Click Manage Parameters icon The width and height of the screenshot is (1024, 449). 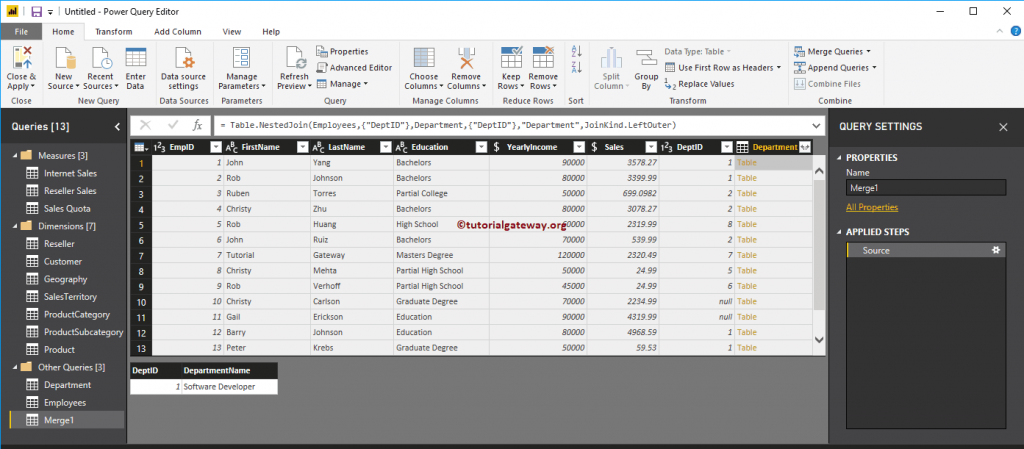click(241, 57)
